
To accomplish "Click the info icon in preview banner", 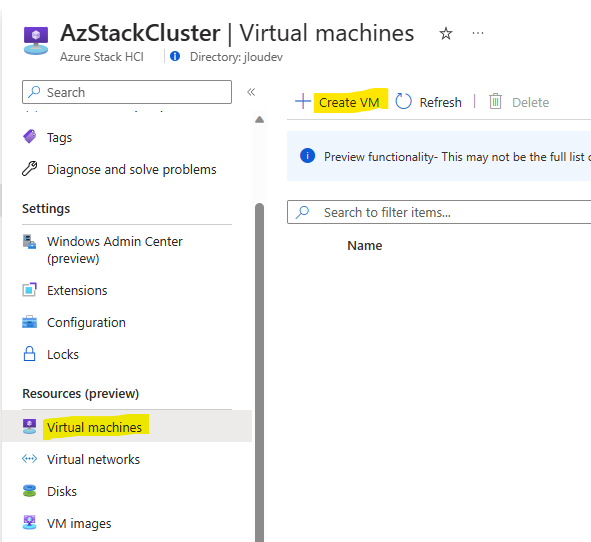I will [308, 155].
